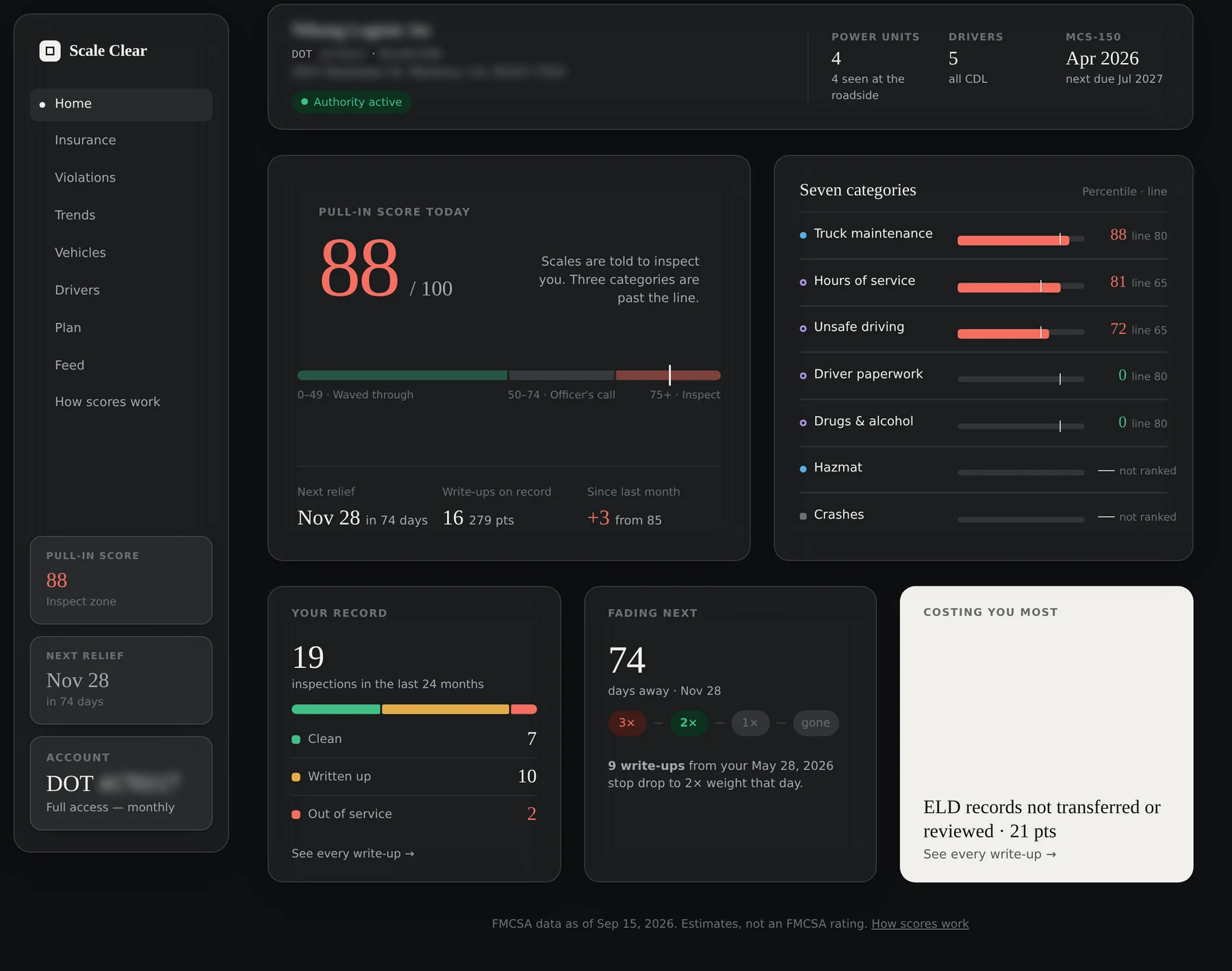
Task: Click the Written up inspections row
Action: (x=414, y=777)
